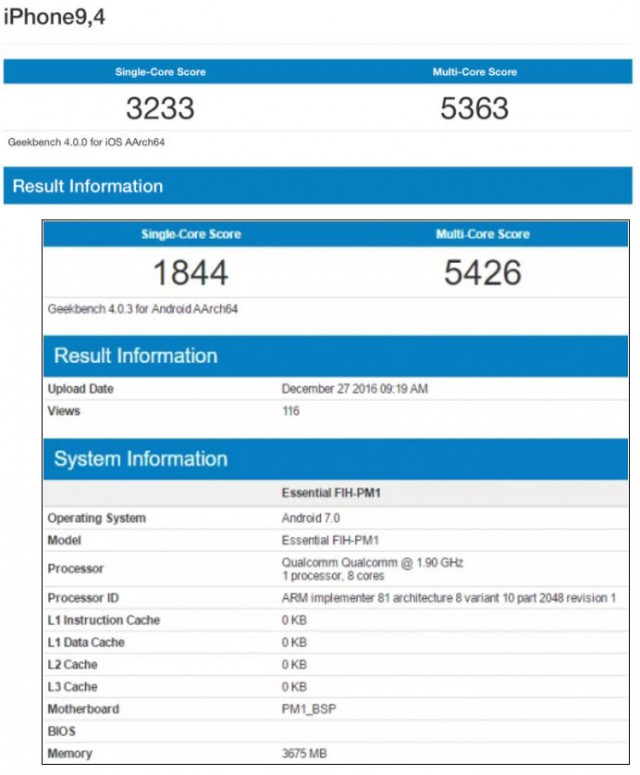Click the Processor row label

(76, 569)
